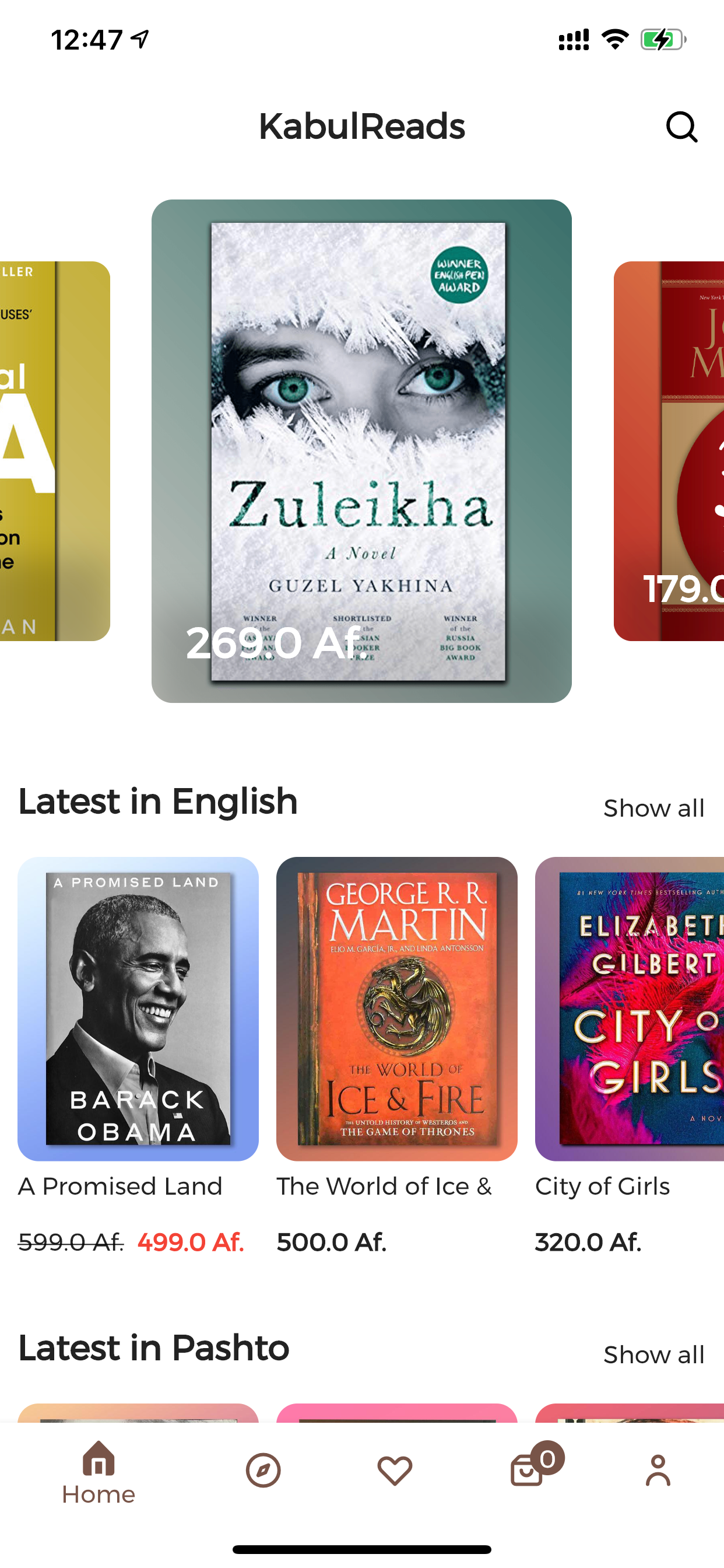Viewport: 724px width, 1568px height.
Task: Tap the cart item count badge
Action: point(547,1458)
